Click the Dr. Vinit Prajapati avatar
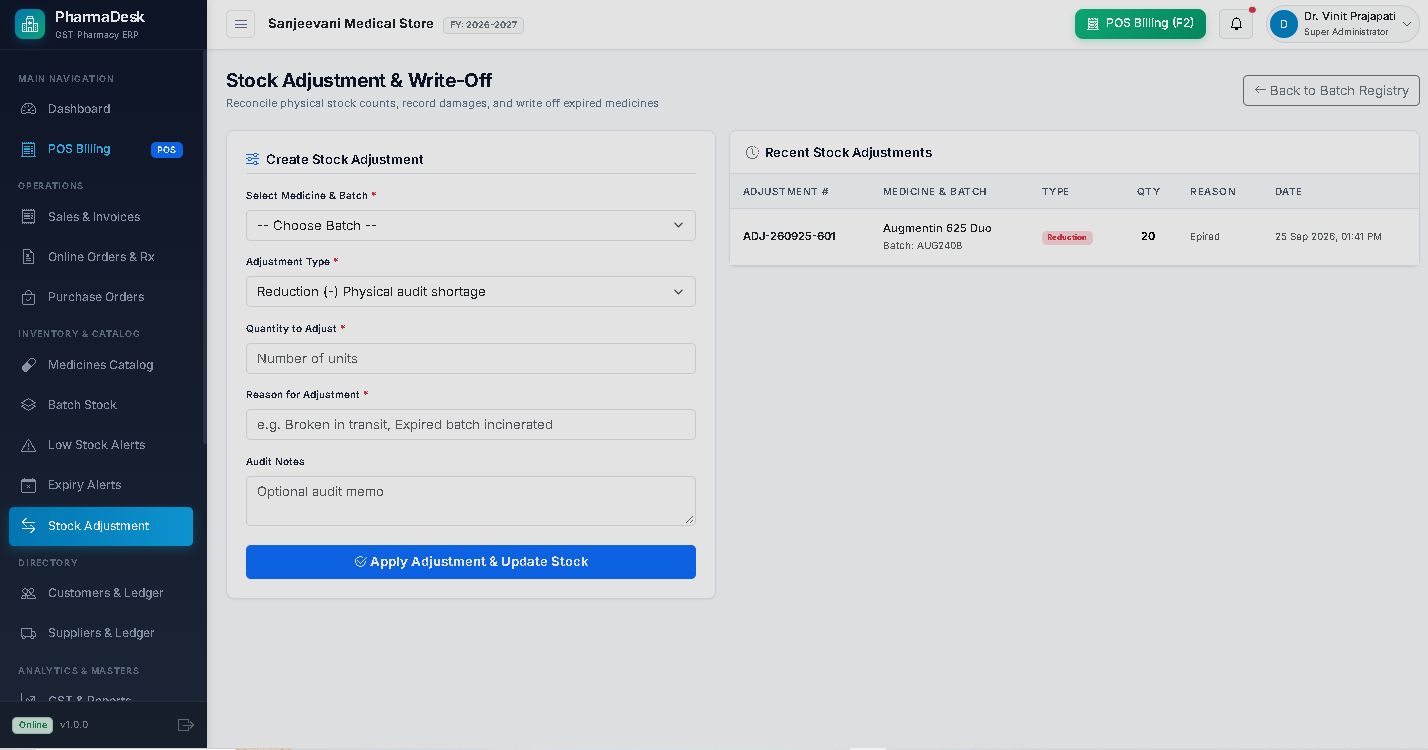 coord(1283,24)
